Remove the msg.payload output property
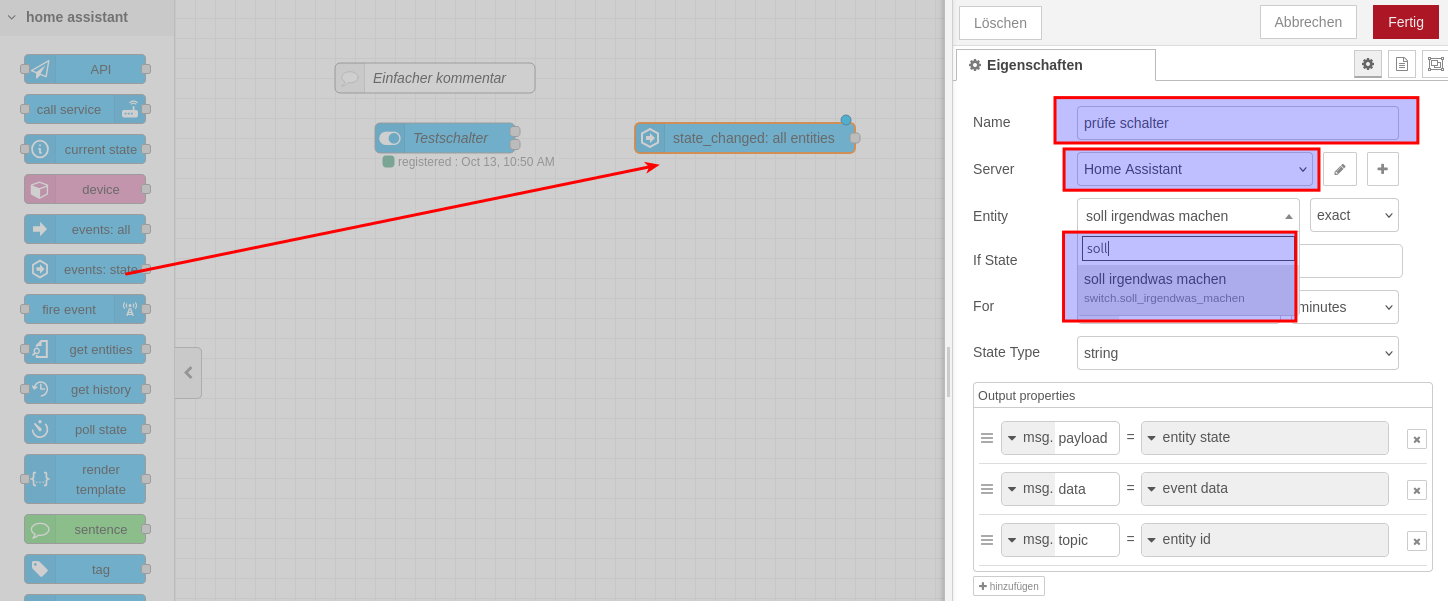 pyautogui.click(x=1416, y=439)
